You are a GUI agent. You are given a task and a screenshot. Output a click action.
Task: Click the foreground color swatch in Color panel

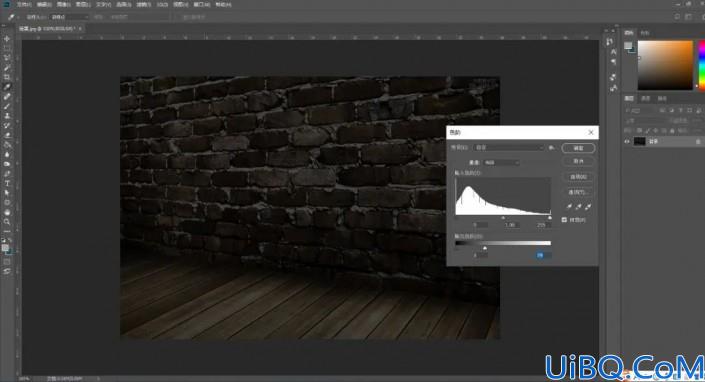[628, 46]
